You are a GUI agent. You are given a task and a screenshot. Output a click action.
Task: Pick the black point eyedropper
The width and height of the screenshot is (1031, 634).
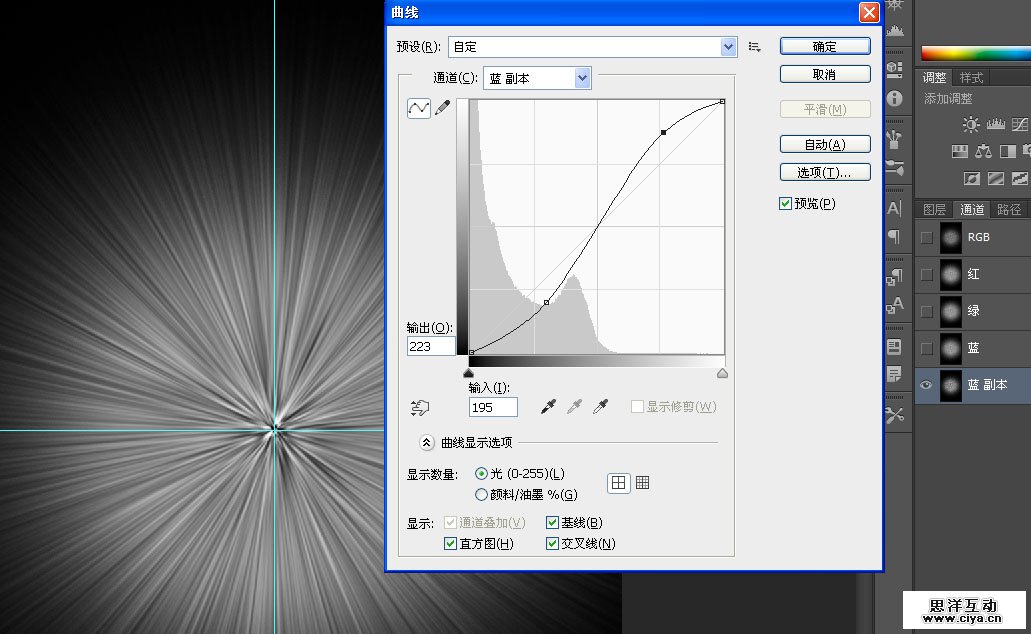pos(548,406)
